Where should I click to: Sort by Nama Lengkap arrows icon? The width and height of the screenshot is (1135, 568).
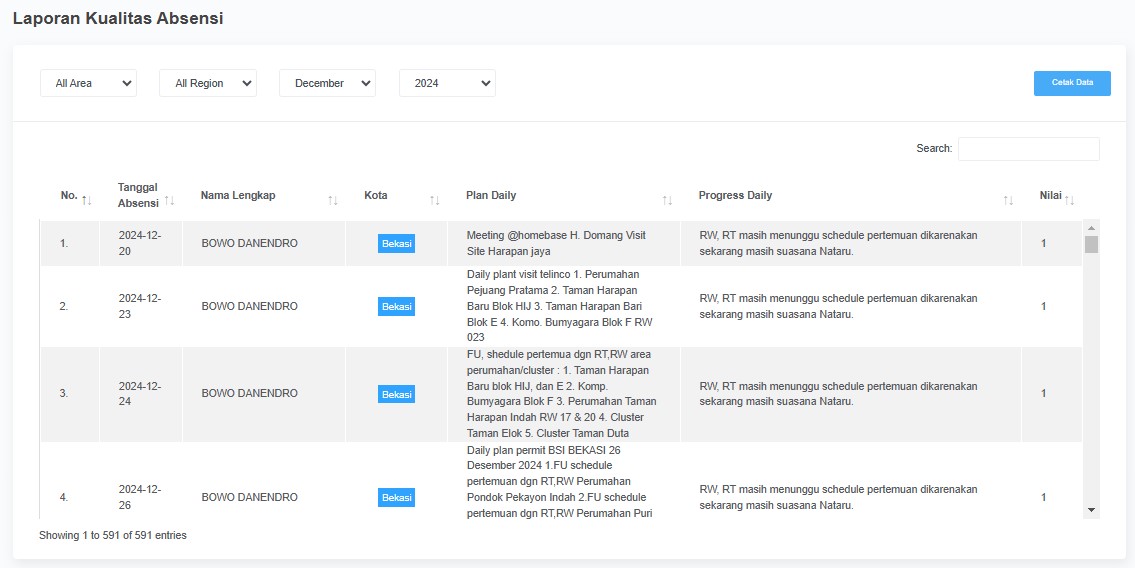click(332, 201)
